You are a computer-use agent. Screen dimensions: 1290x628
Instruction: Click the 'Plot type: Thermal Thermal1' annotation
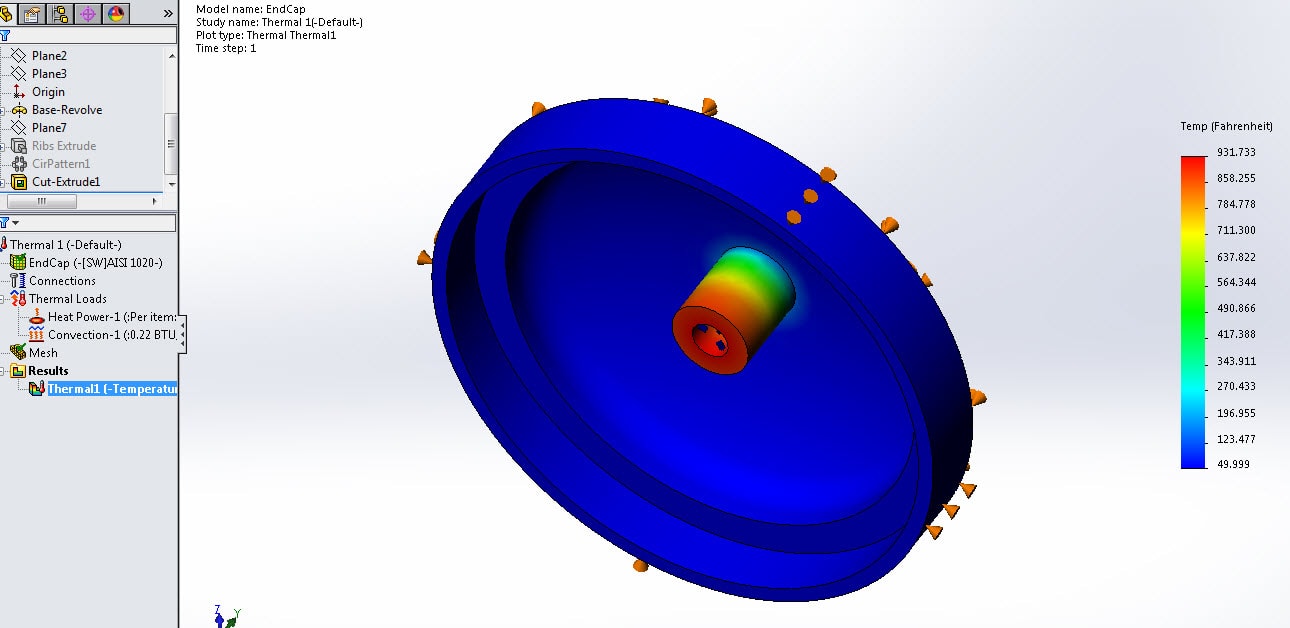(x=266, y=35)
